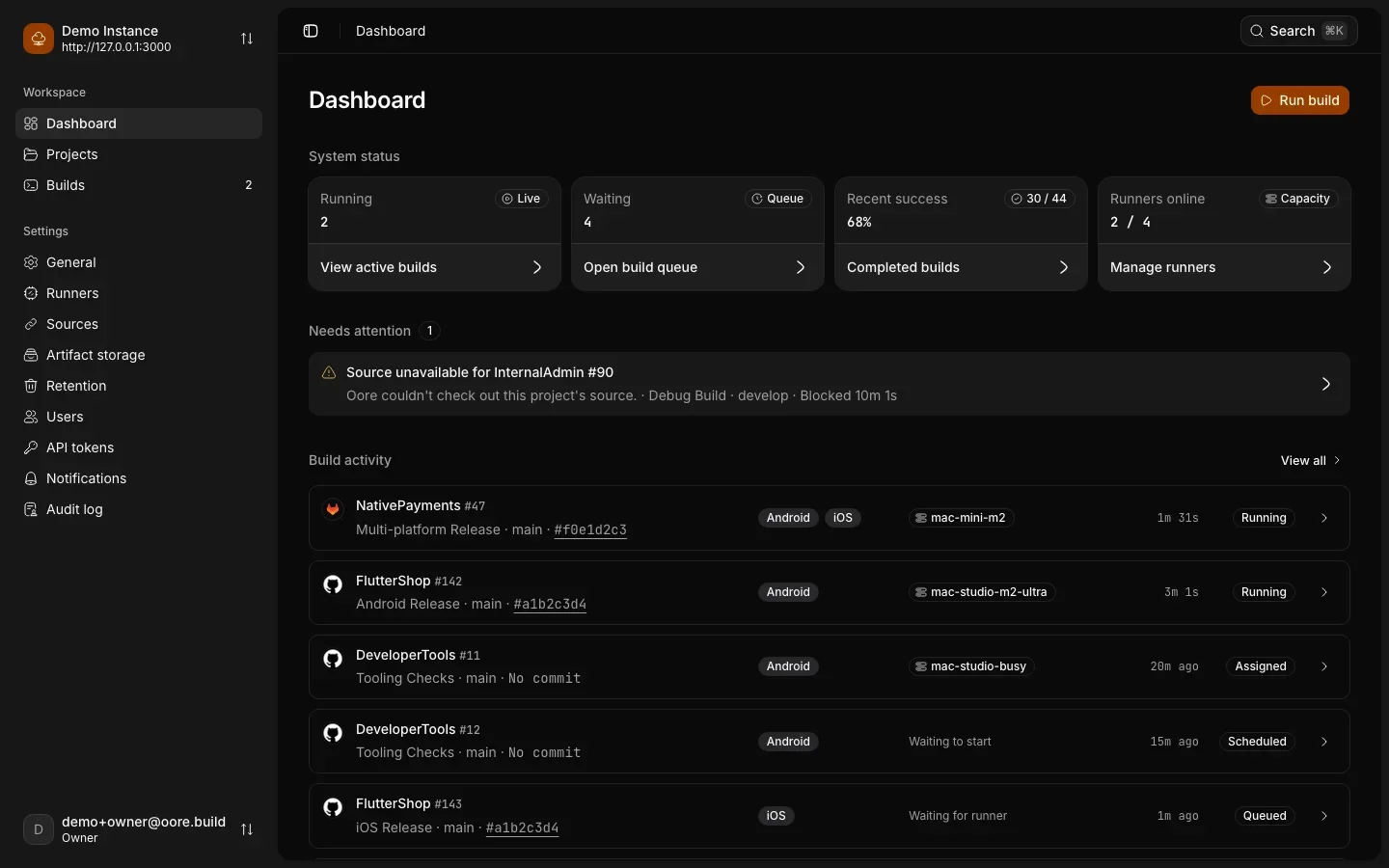The height and width of the screenshot is (868, 1389).
Task: Click the API tokens key icon
Action: click(31, 448)
